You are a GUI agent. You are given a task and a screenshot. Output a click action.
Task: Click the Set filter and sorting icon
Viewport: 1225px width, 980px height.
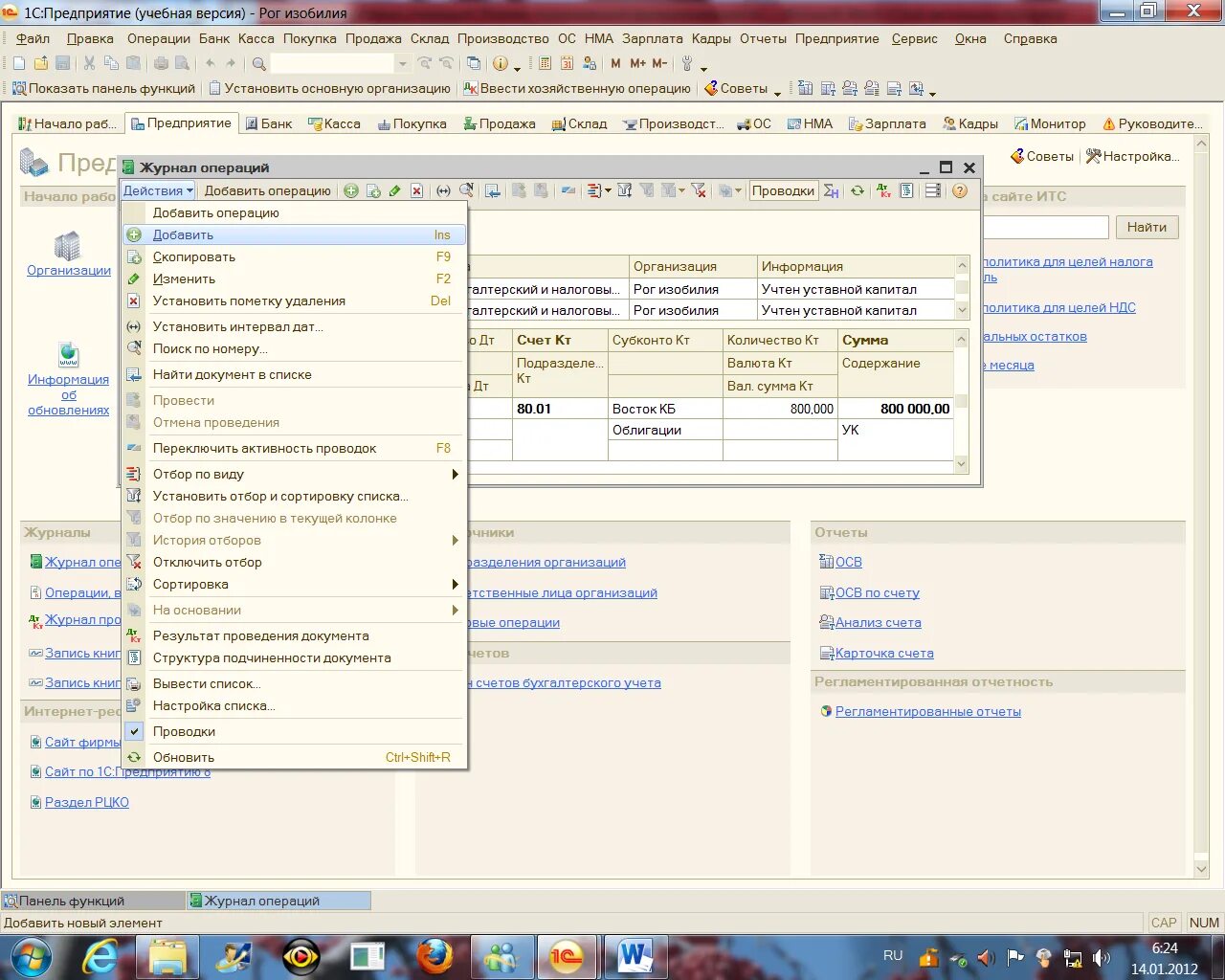625,190
